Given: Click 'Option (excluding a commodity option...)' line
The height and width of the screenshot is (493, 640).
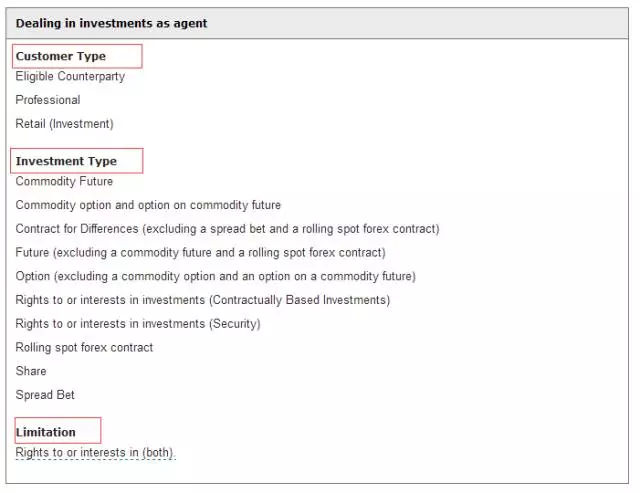Looking at the screenshot, I should tap(216, 276).
